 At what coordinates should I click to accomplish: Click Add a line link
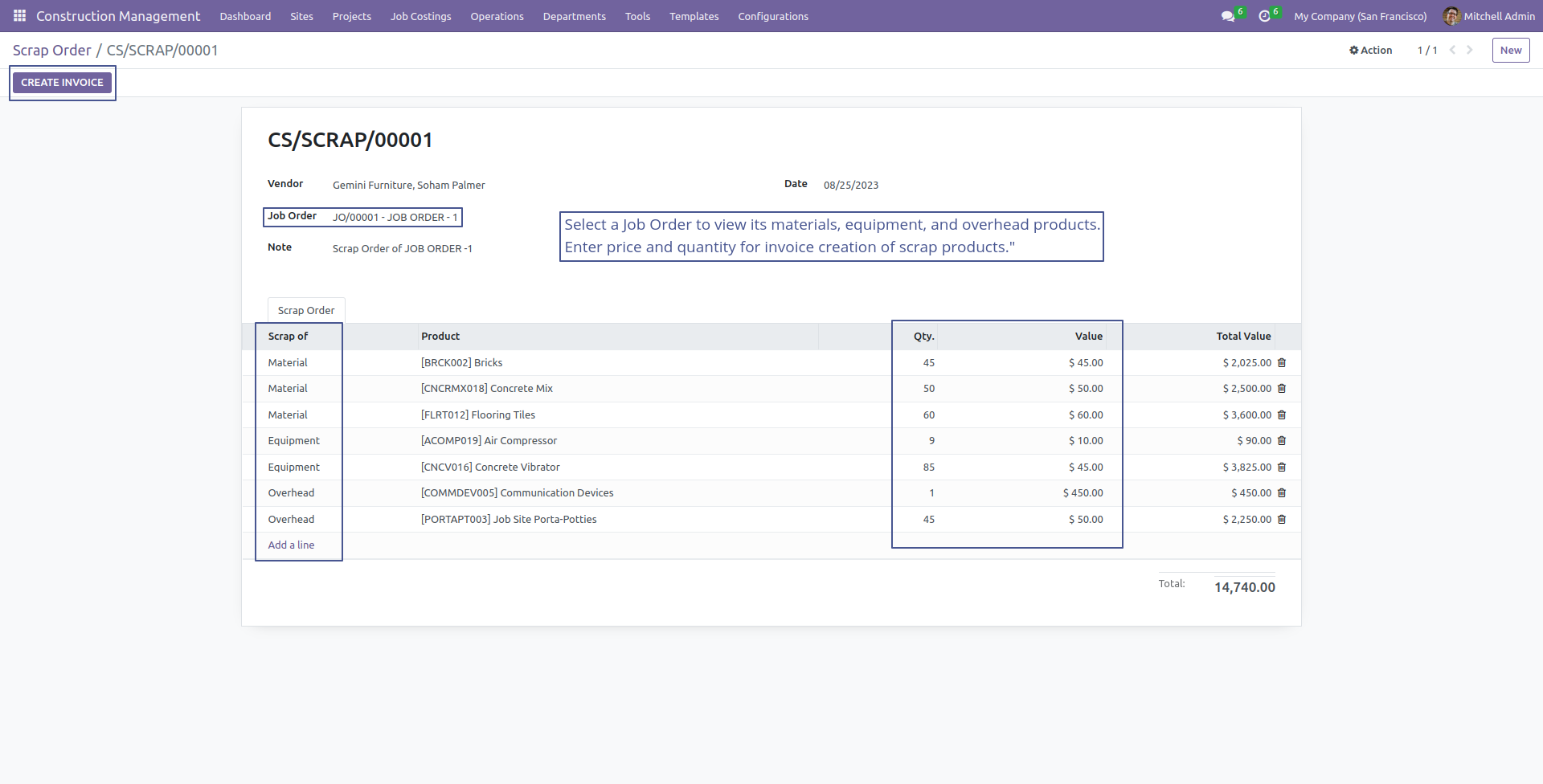click(291, 545)
